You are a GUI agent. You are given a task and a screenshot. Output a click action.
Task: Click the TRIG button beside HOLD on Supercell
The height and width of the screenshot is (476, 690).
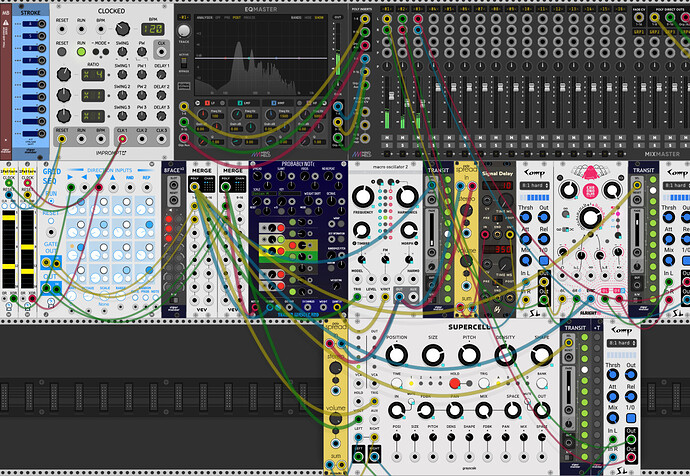(484, 383)
